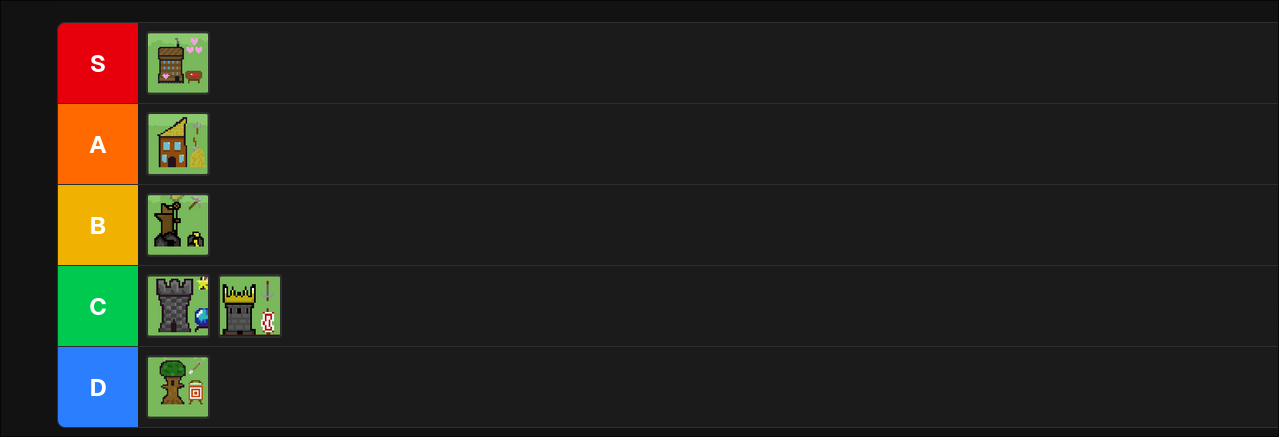This screenshot has width=1279, height=437.
Task: Click the empty area of the S row
Action: click(x=700, y=63)
